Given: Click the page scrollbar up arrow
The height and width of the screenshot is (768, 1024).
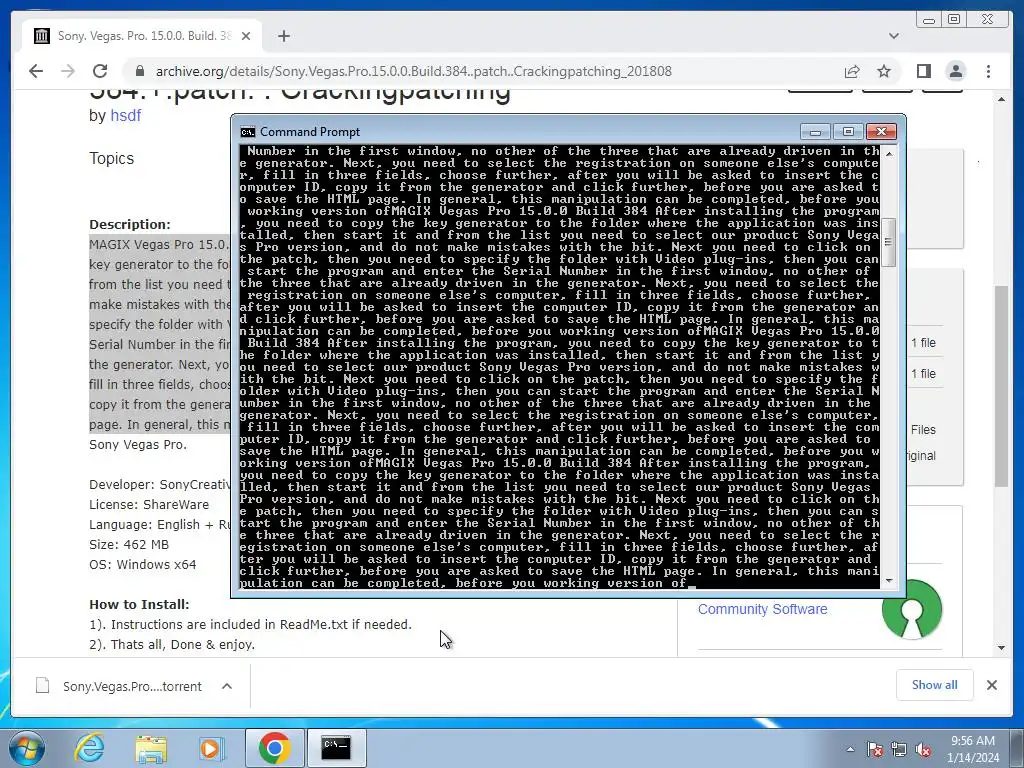Looking at the screenshot, I should coord(1001,99).
